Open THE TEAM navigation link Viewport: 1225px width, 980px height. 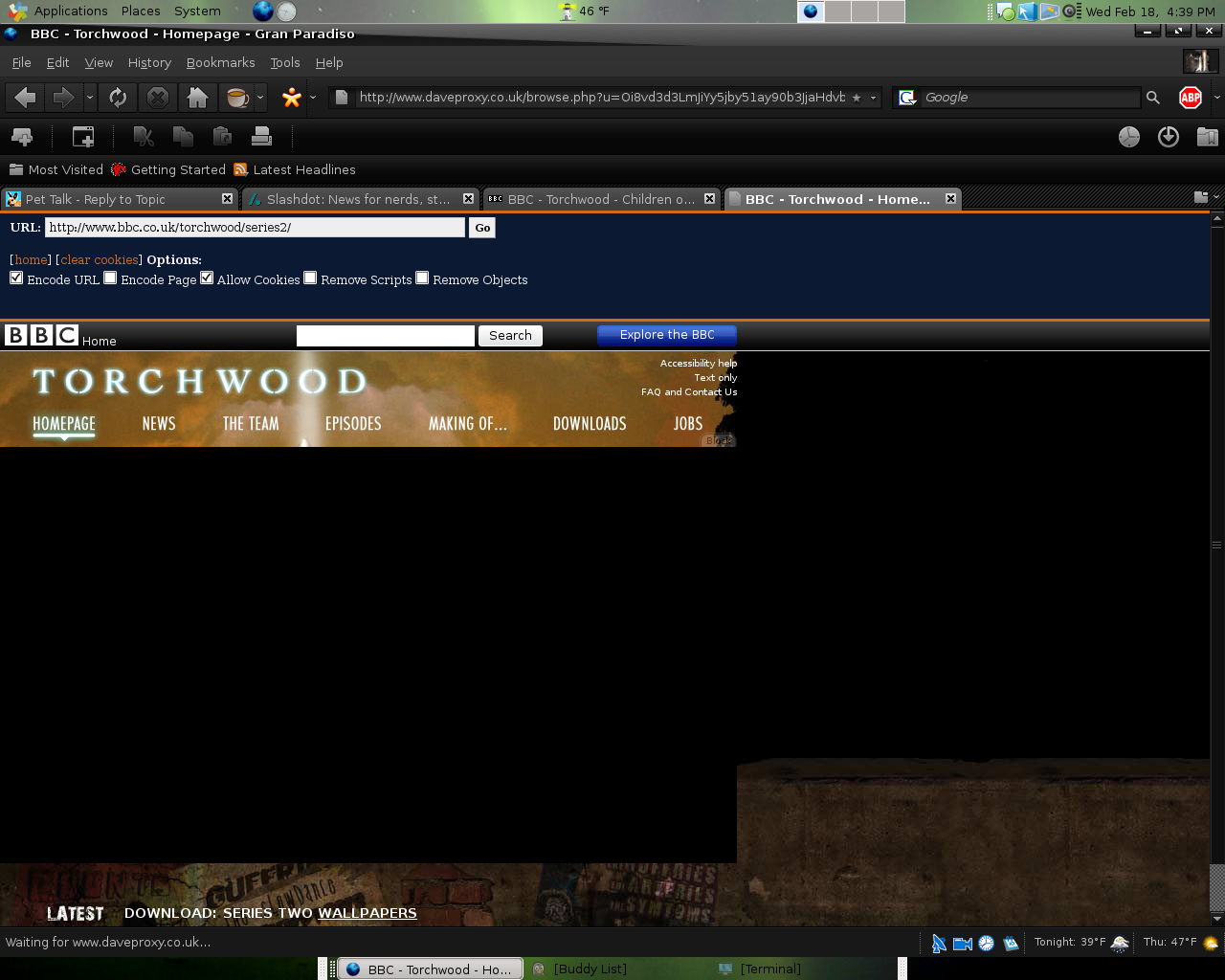pos(251,423)
